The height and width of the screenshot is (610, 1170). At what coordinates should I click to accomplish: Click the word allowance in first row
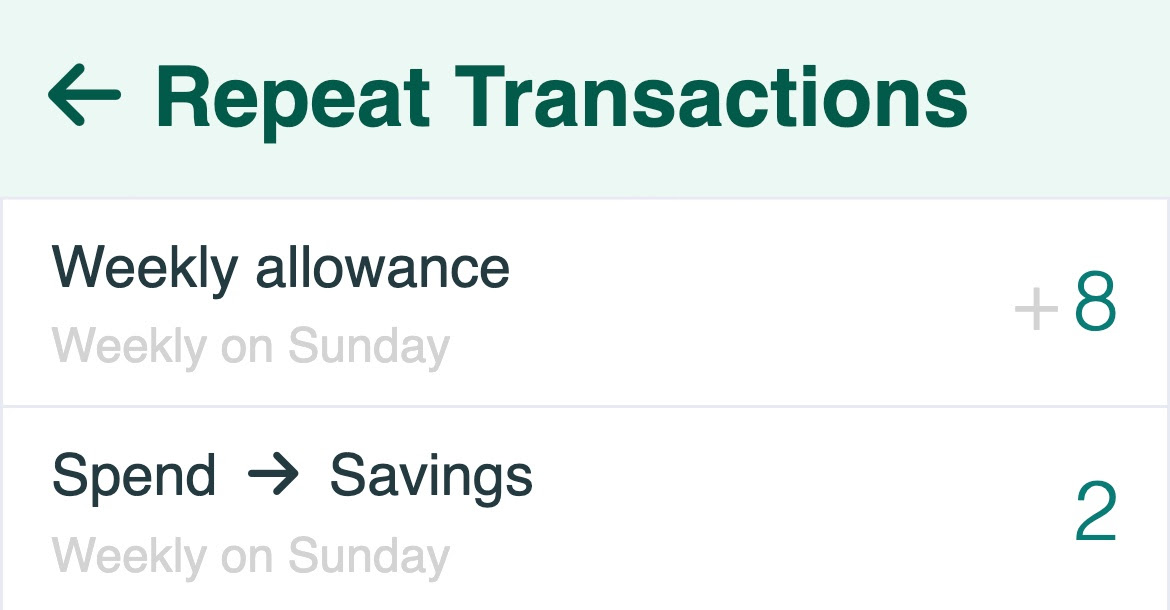click(x=382, y=267)
